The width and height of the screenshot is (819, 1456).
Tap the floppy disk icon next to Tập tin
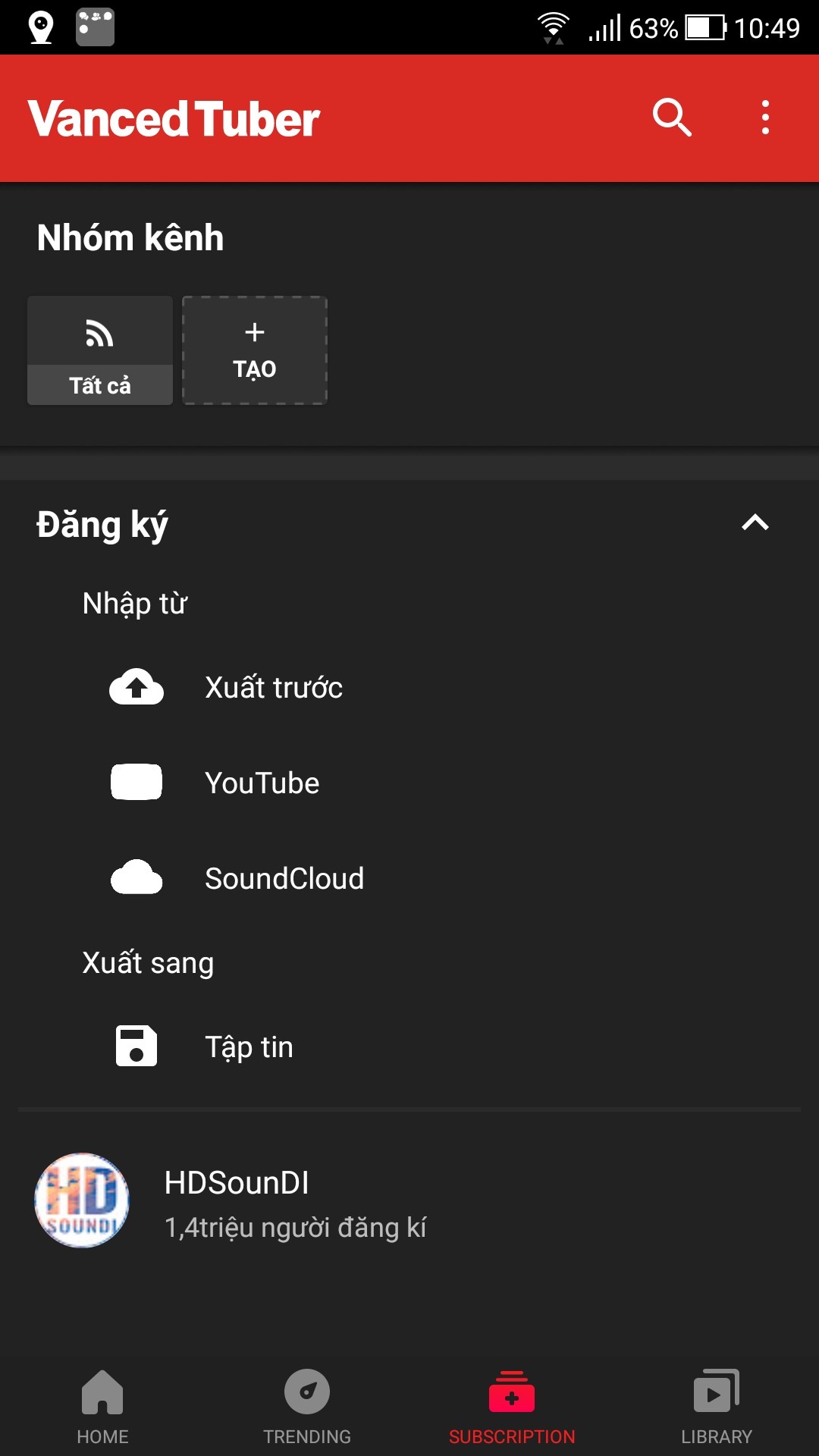click(136, 1046)
